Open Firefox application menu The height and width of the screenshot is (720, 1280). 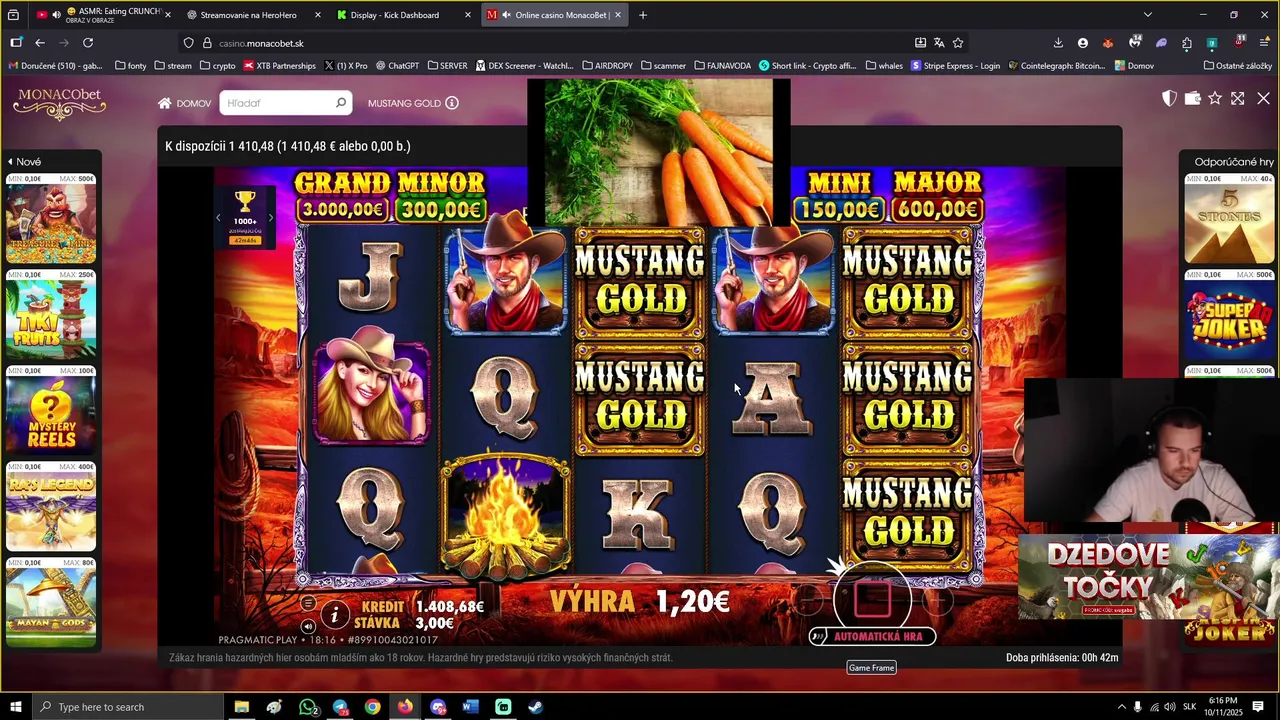pos(1265,43)
